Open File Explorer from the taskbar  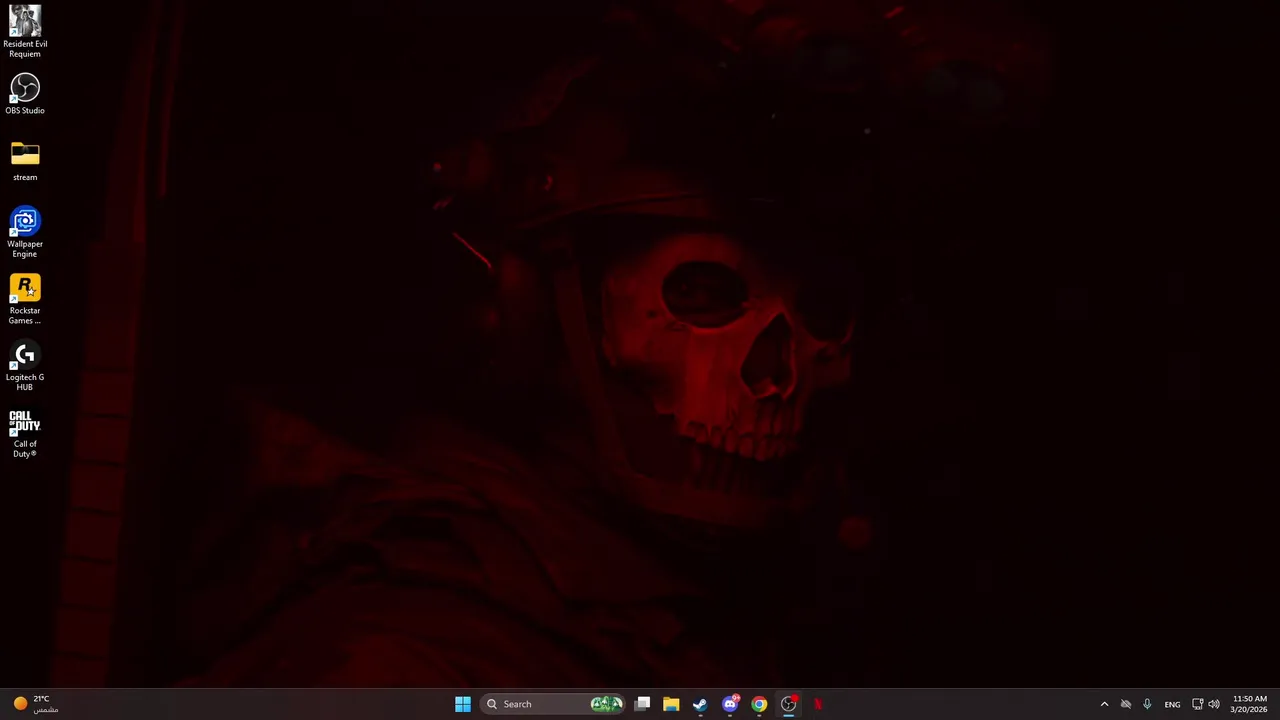click(671, 704)
